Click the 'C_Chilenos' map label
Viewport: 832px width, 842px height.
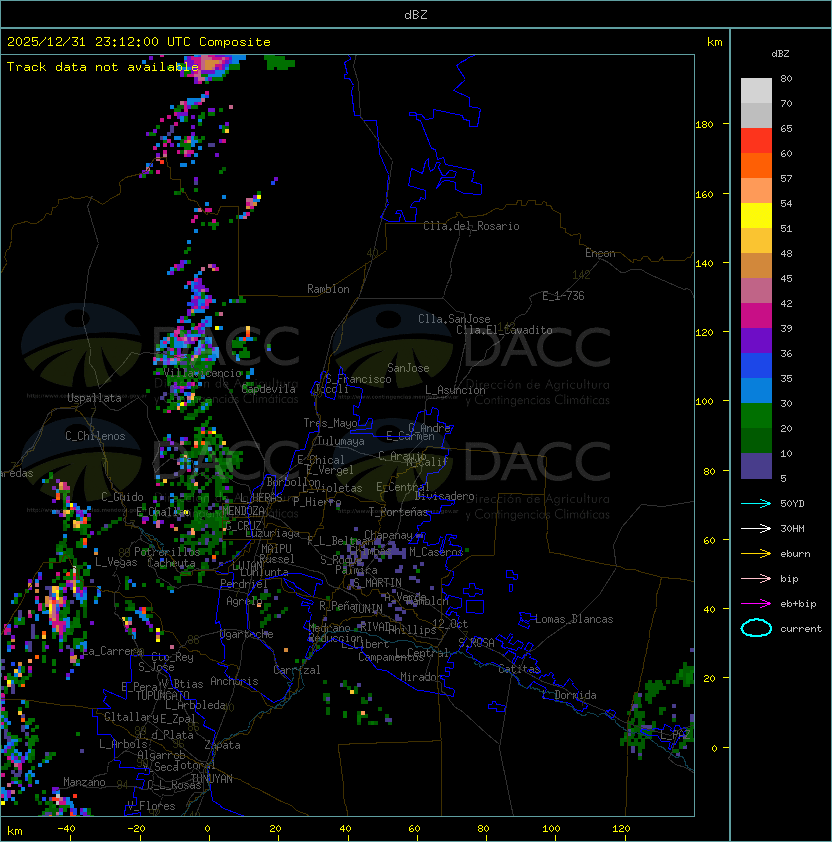point(95,436)
